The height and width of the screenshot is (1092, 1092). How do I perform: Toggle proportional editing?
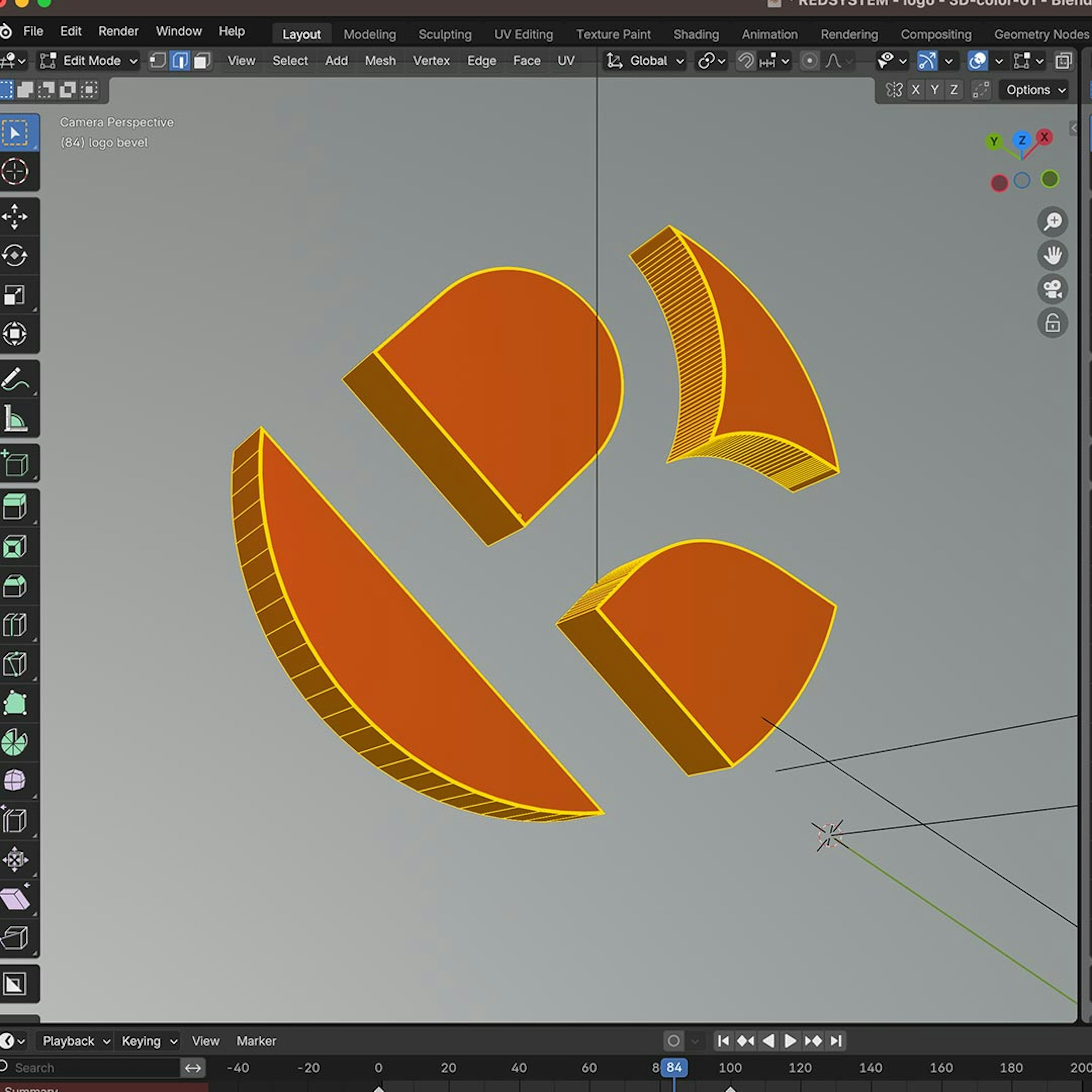[x=809, y=61]
